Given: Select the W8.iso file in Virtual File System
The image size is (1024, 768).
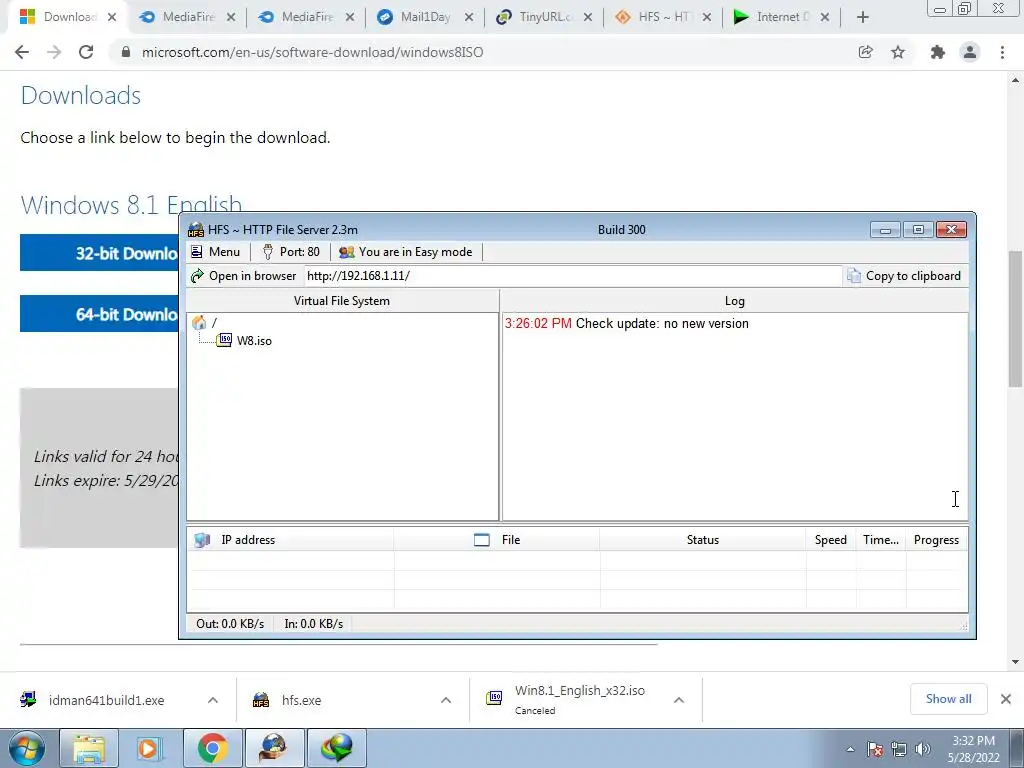Looking at the screenshot, I should pos(245,340).
